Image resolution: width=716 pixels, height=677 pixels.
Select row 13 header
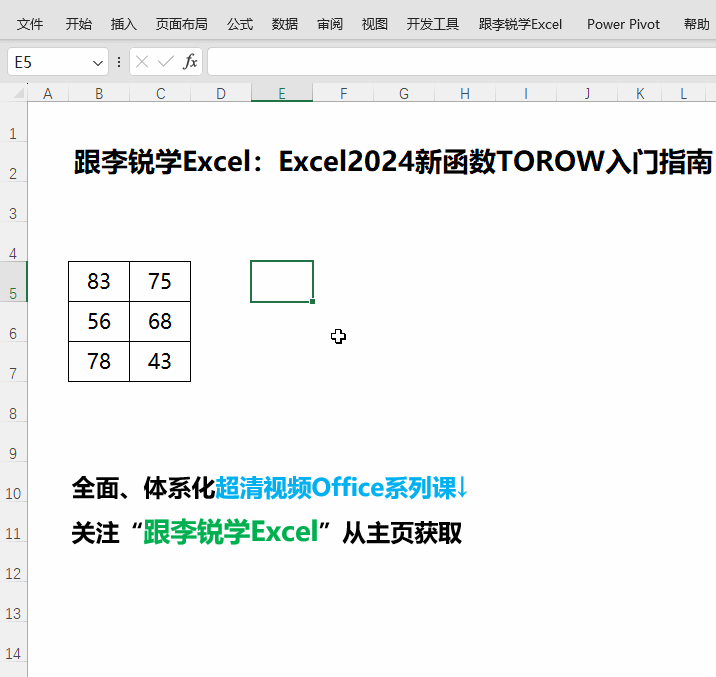click(13, 602)
